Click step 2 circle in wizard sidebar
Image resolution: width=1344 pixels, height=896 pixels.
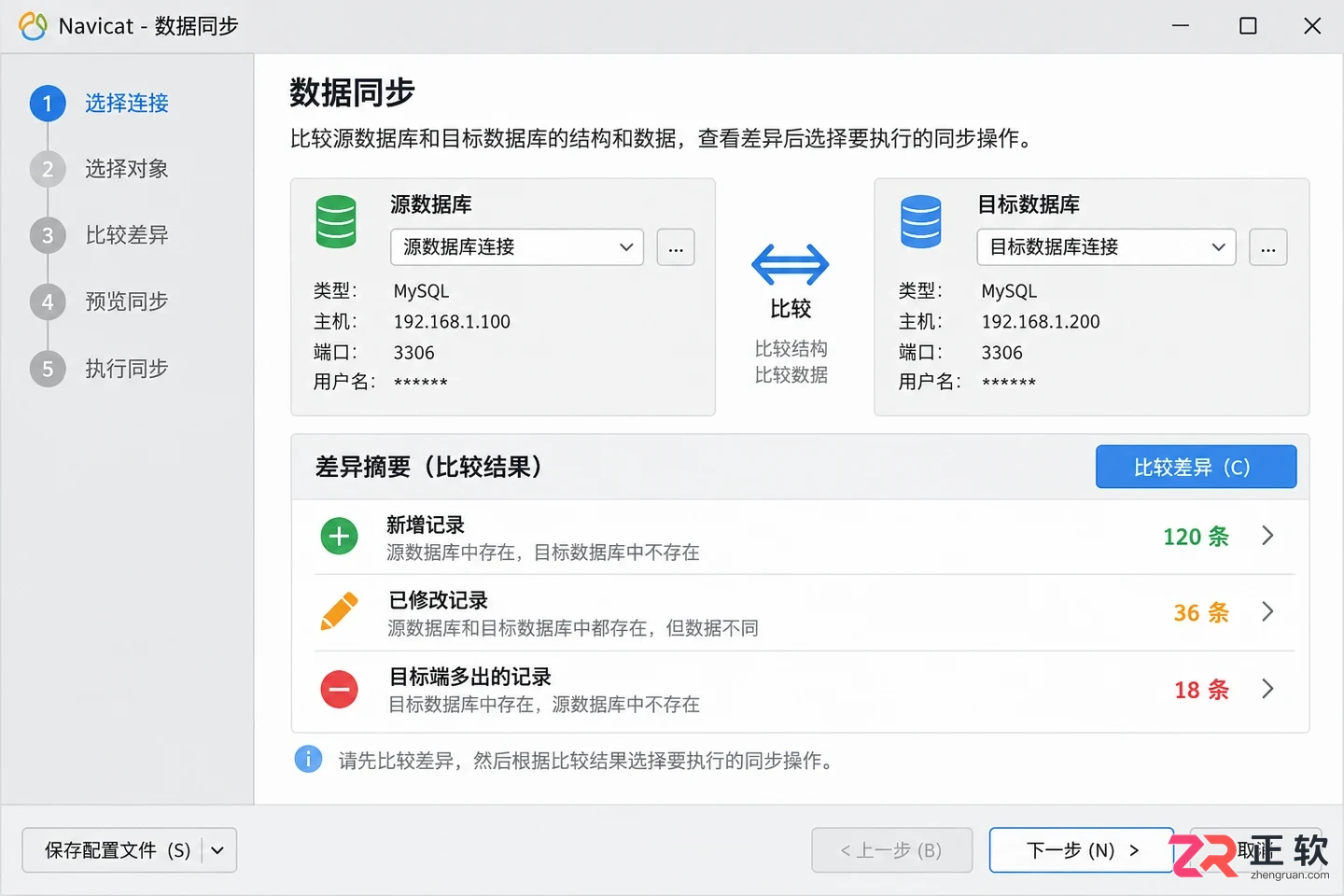(x=48, y=170)
